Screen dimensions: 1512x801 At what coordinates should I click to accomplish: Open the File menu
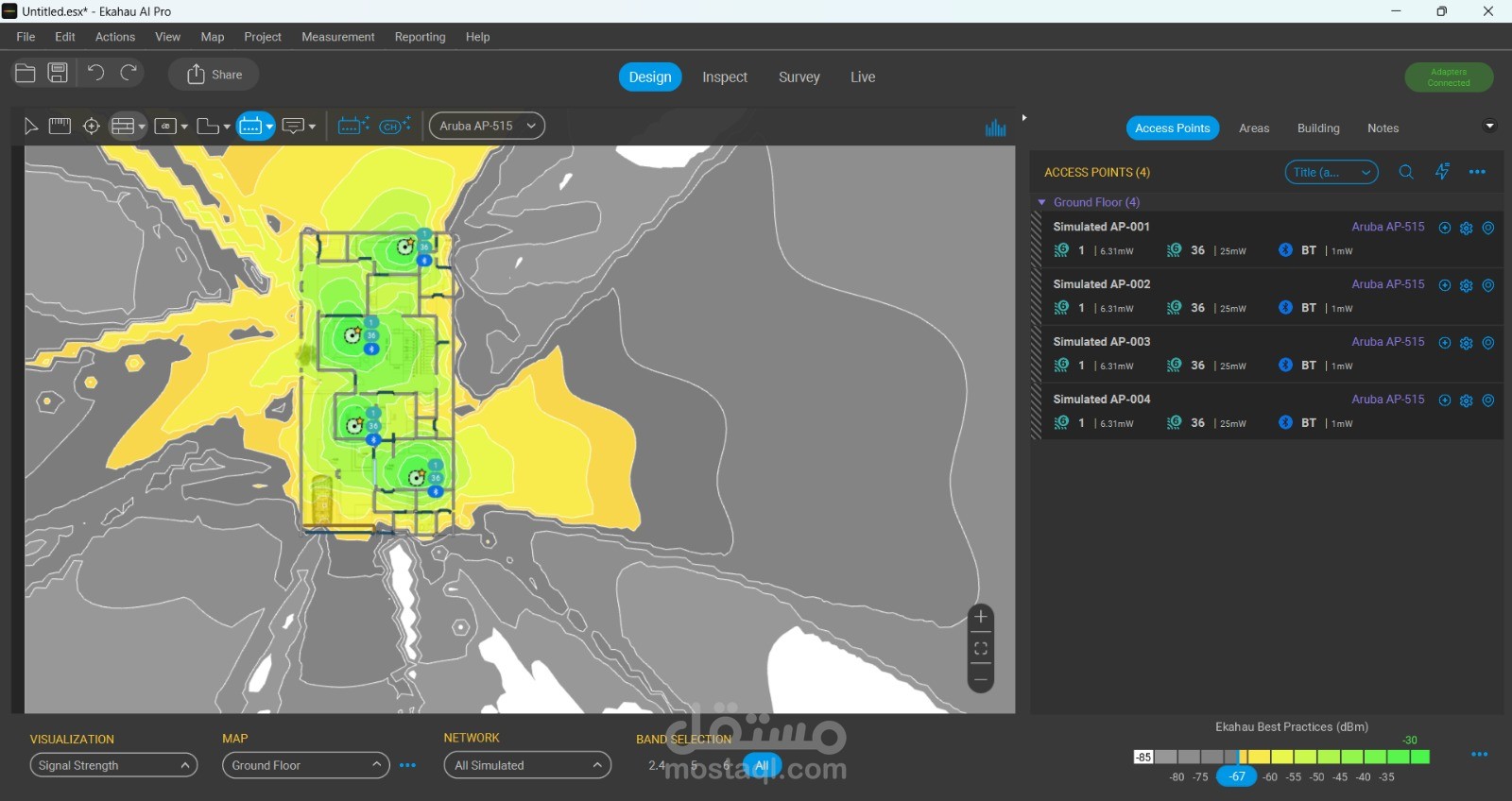tap(26, 37)
